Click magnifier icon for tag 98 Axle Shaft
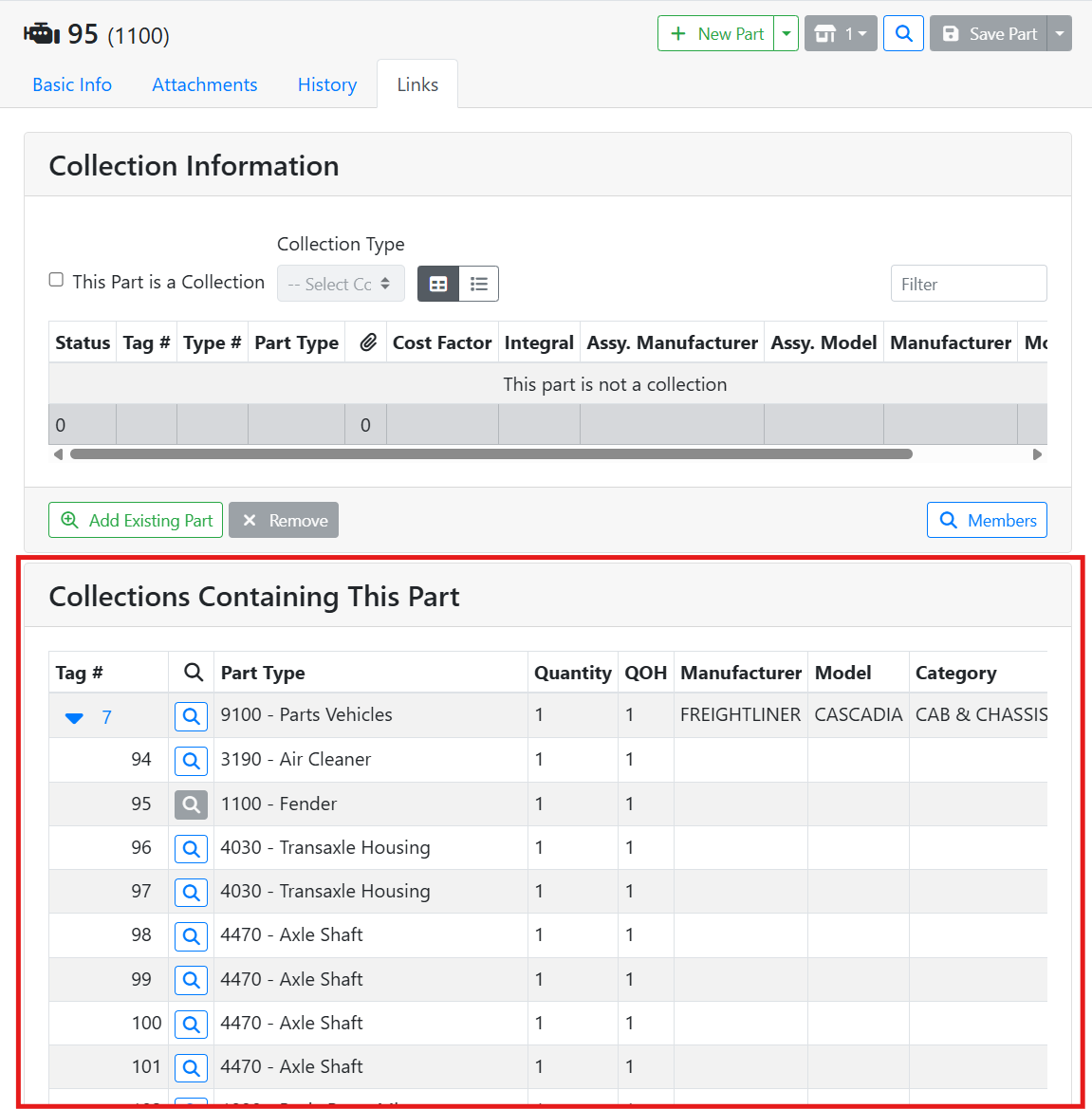Viewport: 1092px width, 1109px height. pyautogui.click(x=191, y=936)
